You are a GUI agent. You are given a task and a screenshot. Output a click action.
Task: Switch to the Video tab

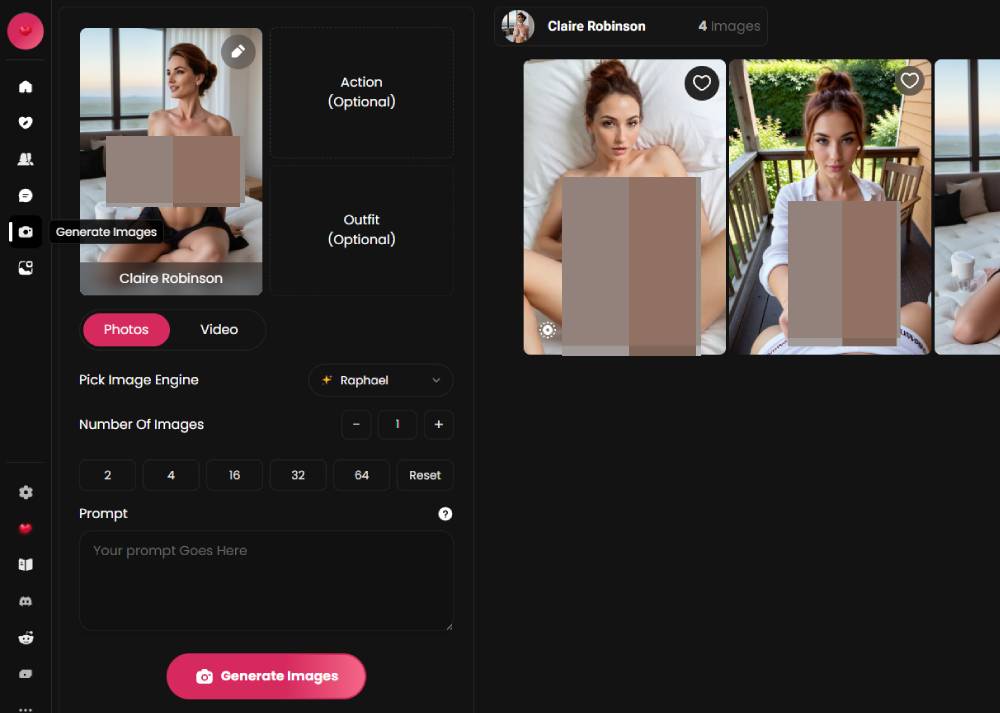[x=219, y=330]
